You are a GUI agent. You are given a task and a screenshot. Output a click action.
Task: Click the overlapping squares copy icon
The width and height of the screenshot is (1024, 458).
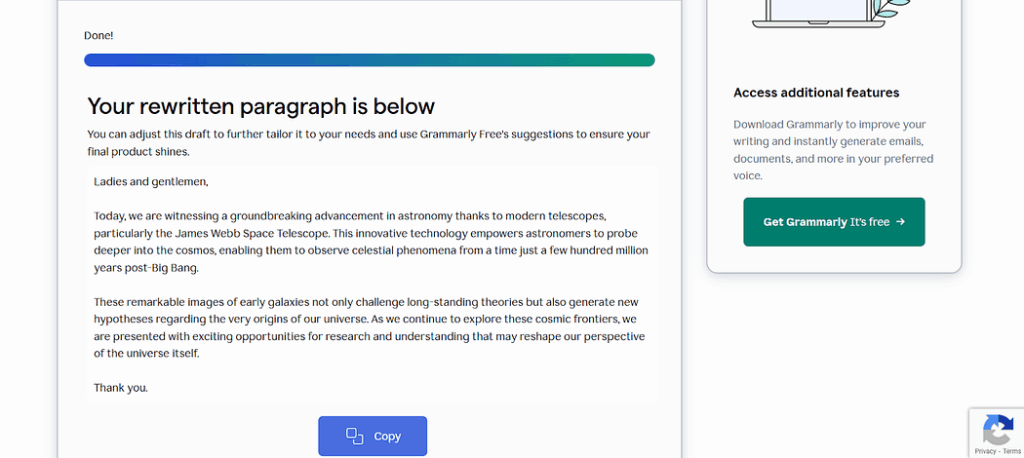tap(355, 436)
